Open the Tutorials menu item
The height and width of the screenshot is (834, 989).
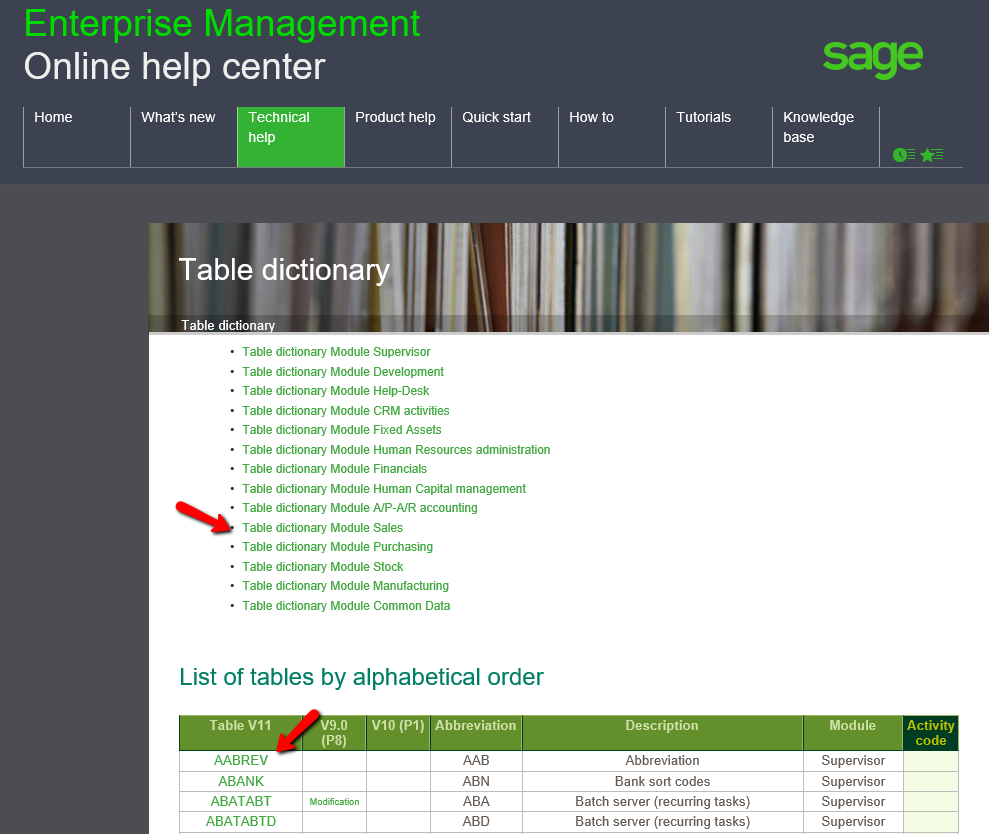(703, 118)
